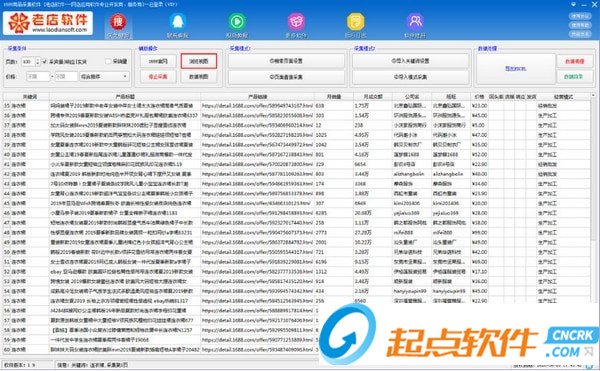Select the mlfe888 company cell
The image size is (600, 371).
412,233
